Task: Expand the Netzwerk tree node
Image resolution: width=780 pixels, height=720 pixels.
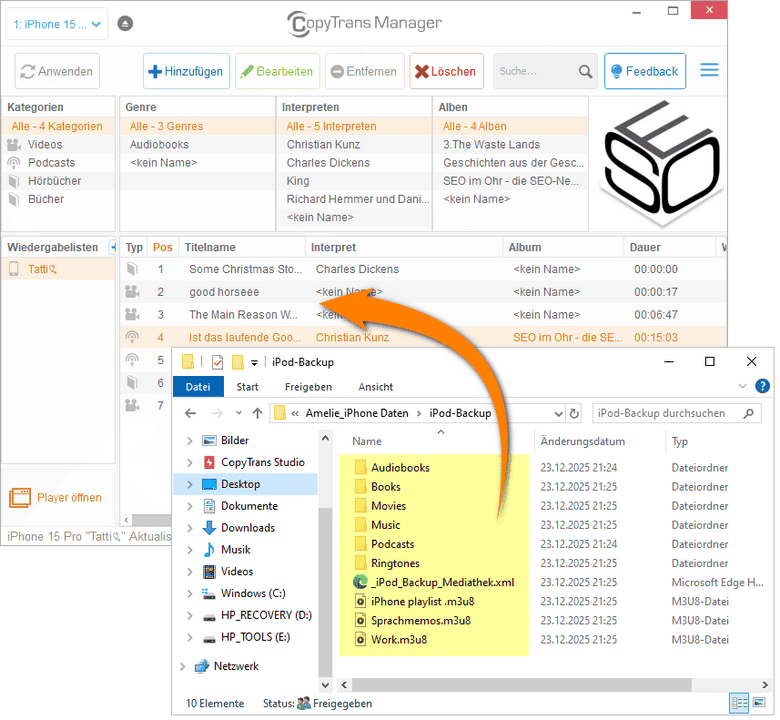Action: [181, 666]
